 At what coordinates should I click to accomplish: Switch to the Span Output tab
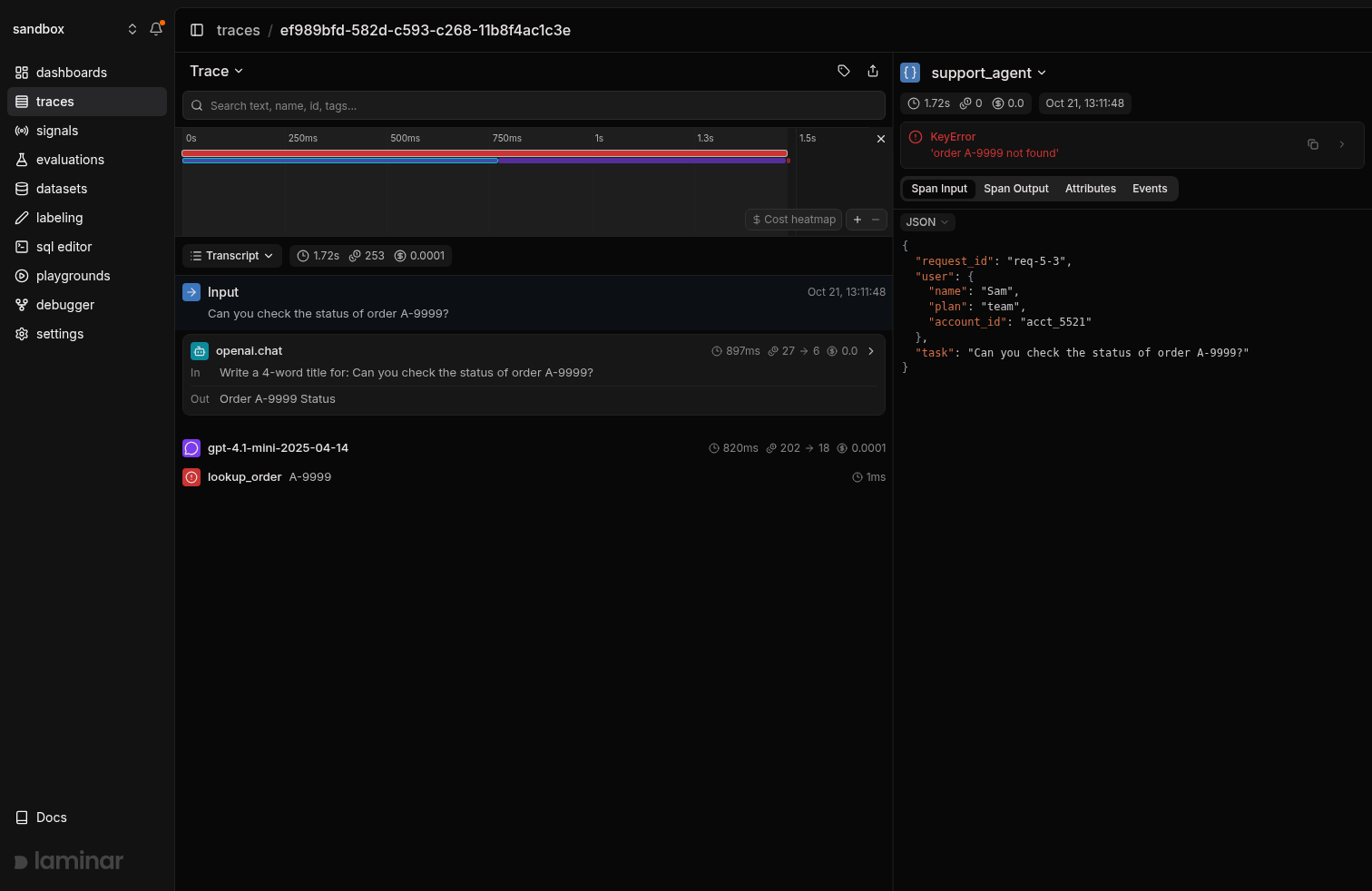1016,189
